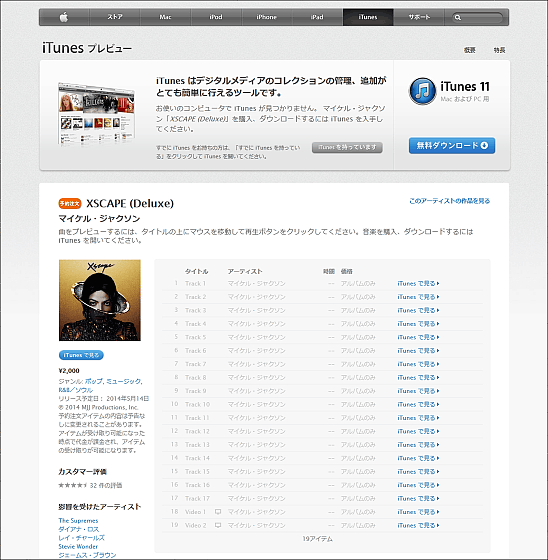Click 'iTunes で見る' for Track 5

pyautogui.click(x=418, y=337)
